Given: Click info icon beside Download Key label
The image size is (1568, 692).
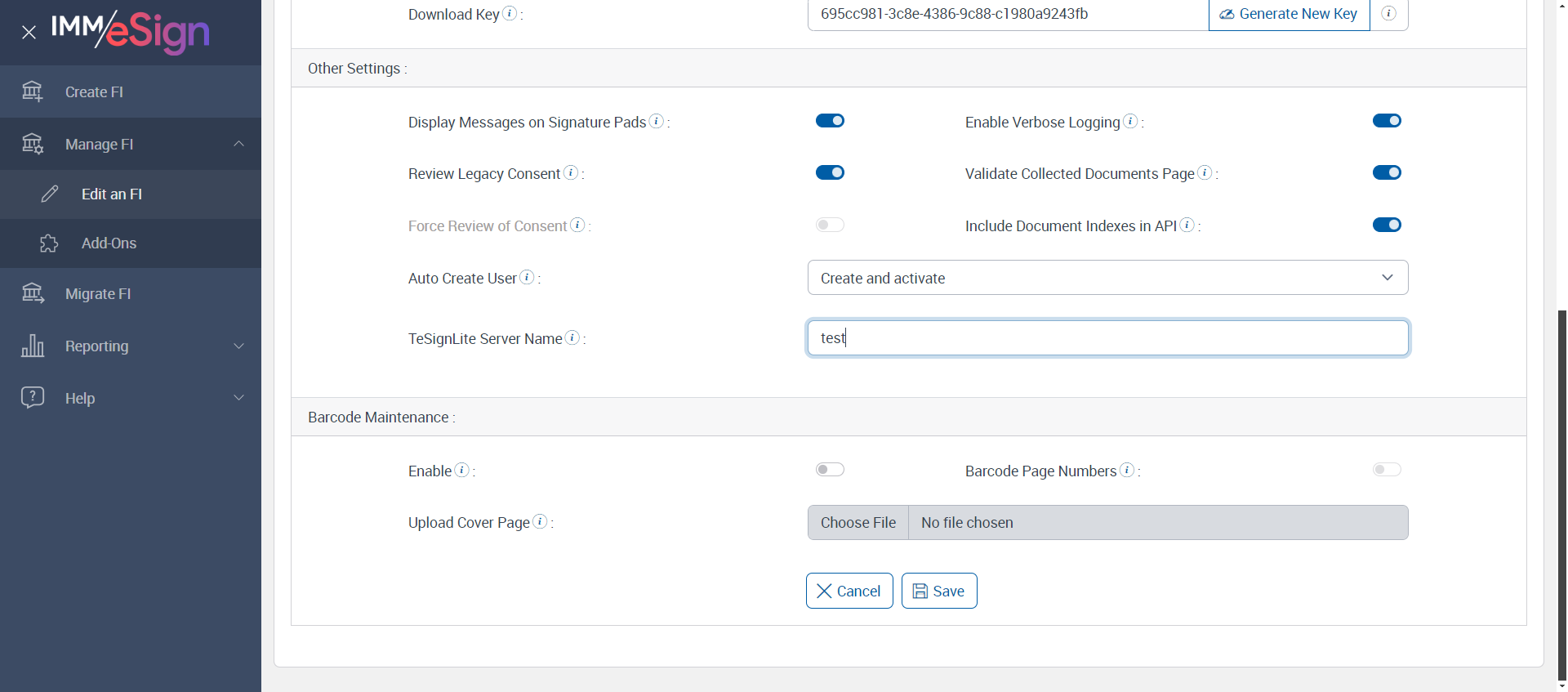Looking at the screenshot, I should [x=510, y=13].
